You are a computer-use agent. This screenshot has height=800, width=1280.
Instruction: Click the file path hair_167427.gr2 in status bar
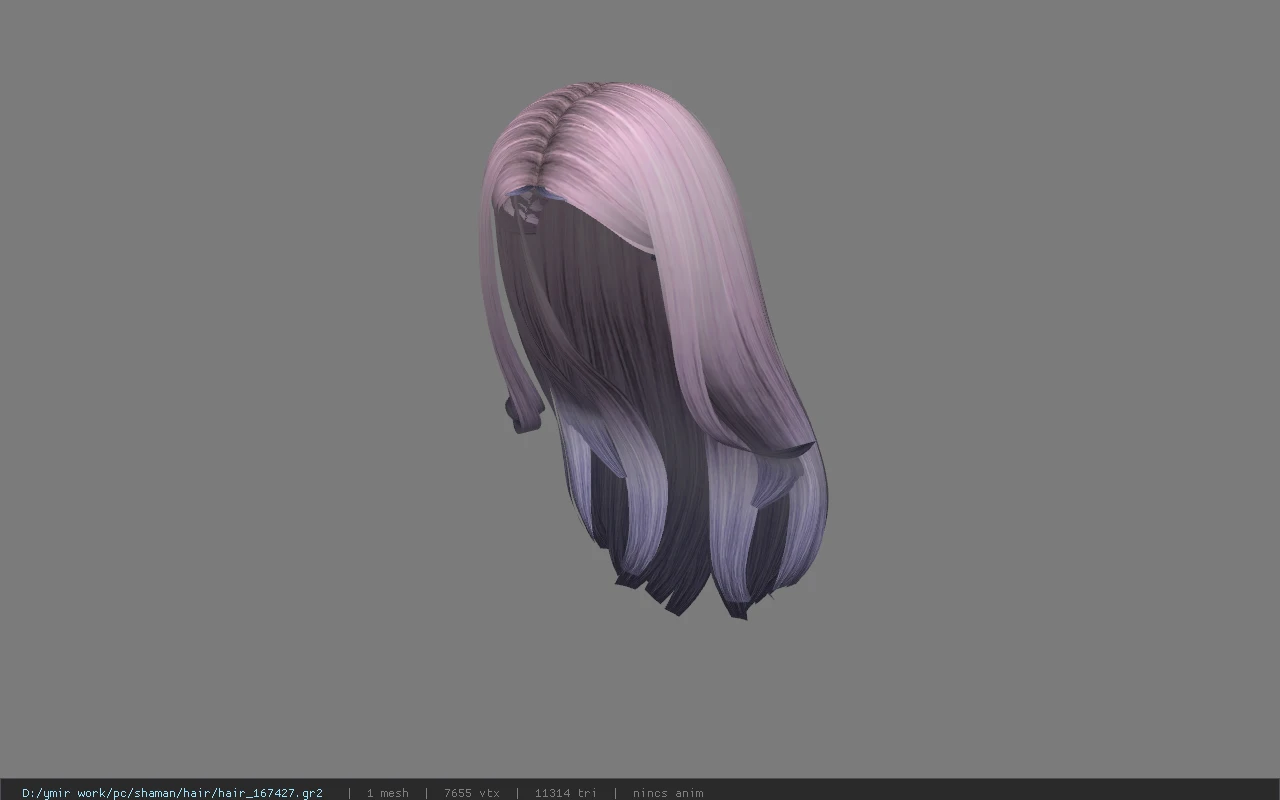tap(172, 792)
